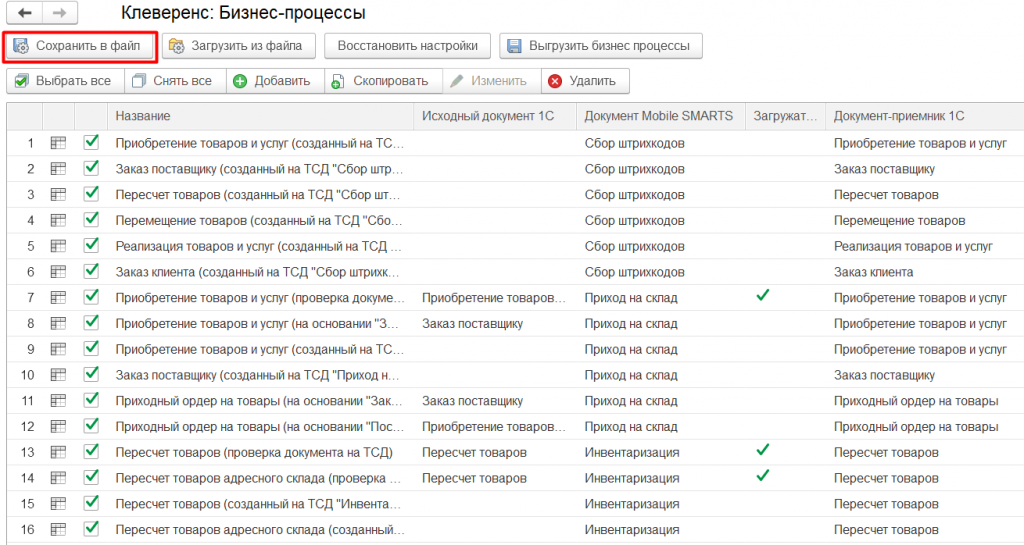Click 'Выбрать все' toolbar button
Viewport: 1024px width, 545px height.
click(x=65, y=81)
